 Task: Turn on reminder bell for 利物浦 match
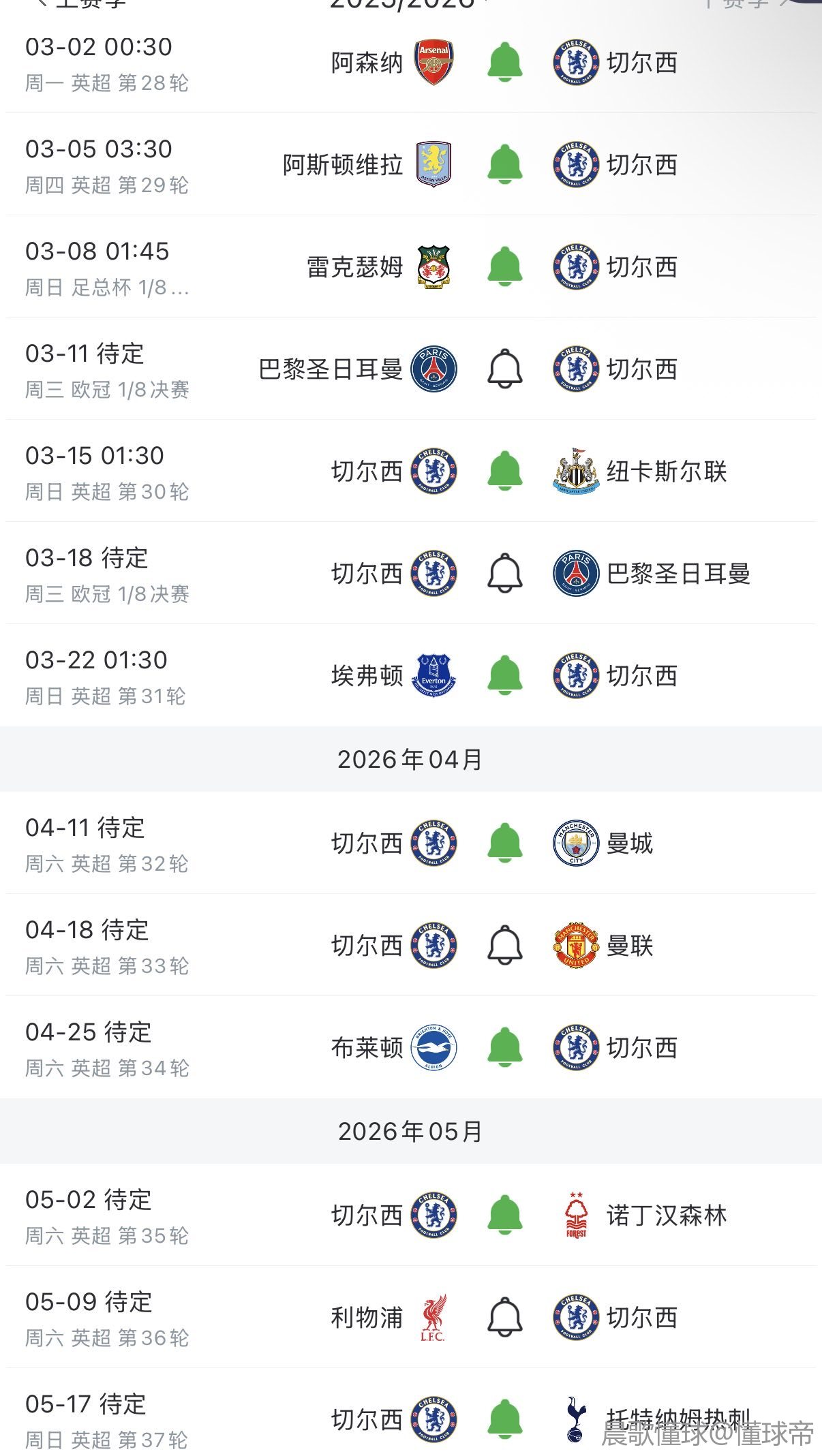(505, 1317)
